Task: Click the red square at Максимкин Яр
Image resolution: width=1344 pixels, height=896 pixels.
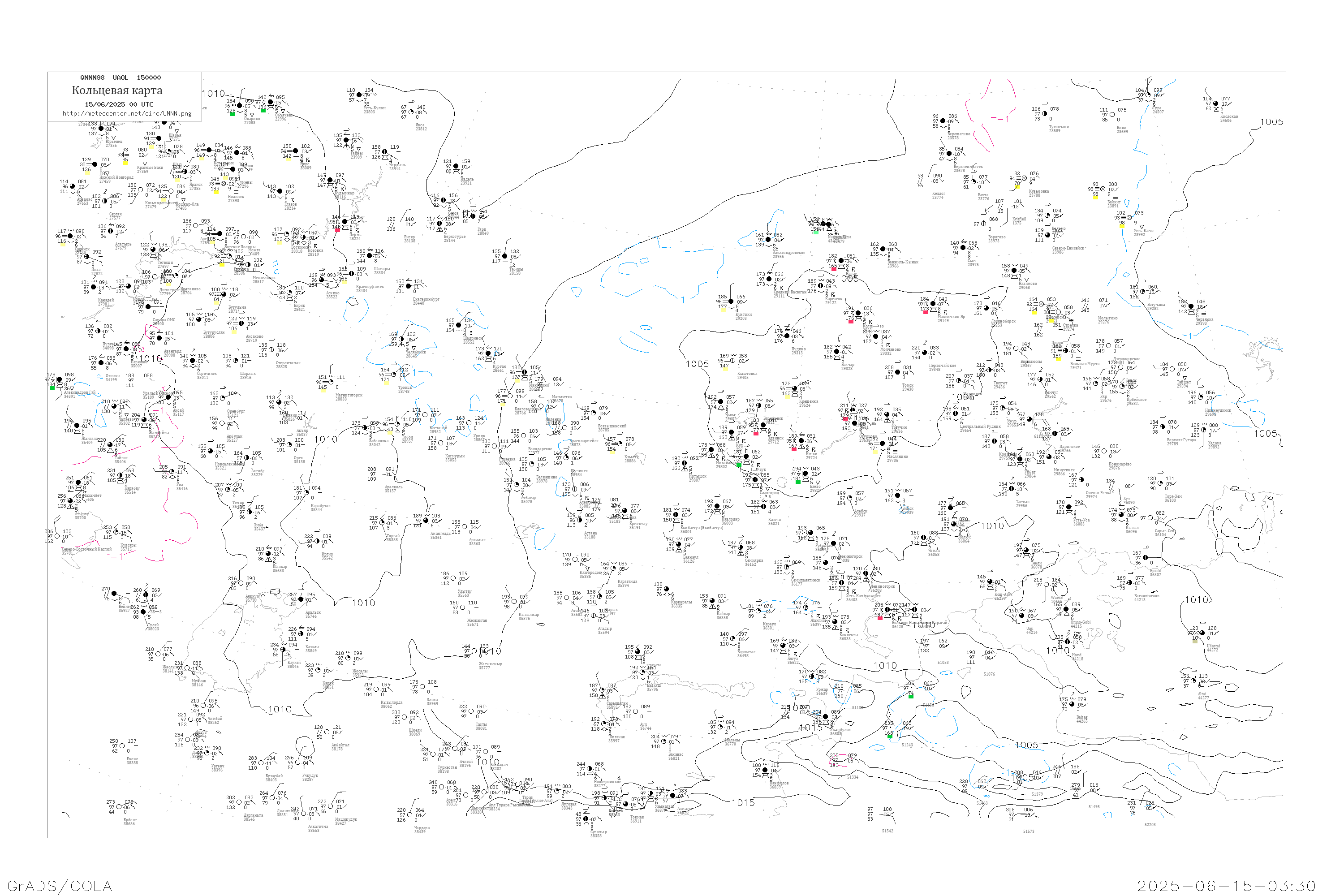Action: pos(925,312)
